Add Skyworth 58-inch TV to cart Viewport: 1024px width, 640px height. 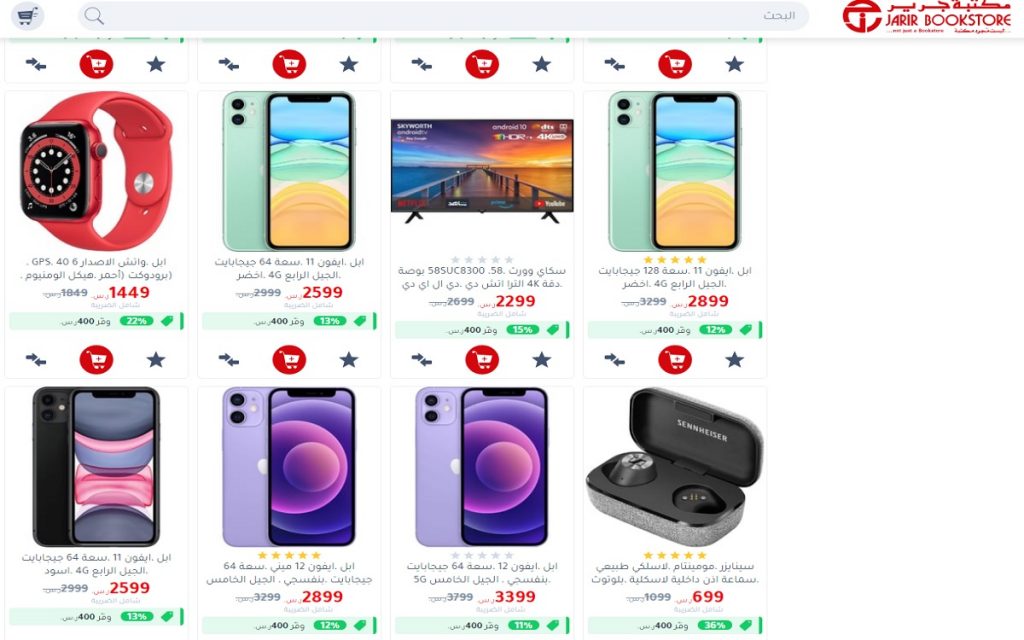pos(482,360)
